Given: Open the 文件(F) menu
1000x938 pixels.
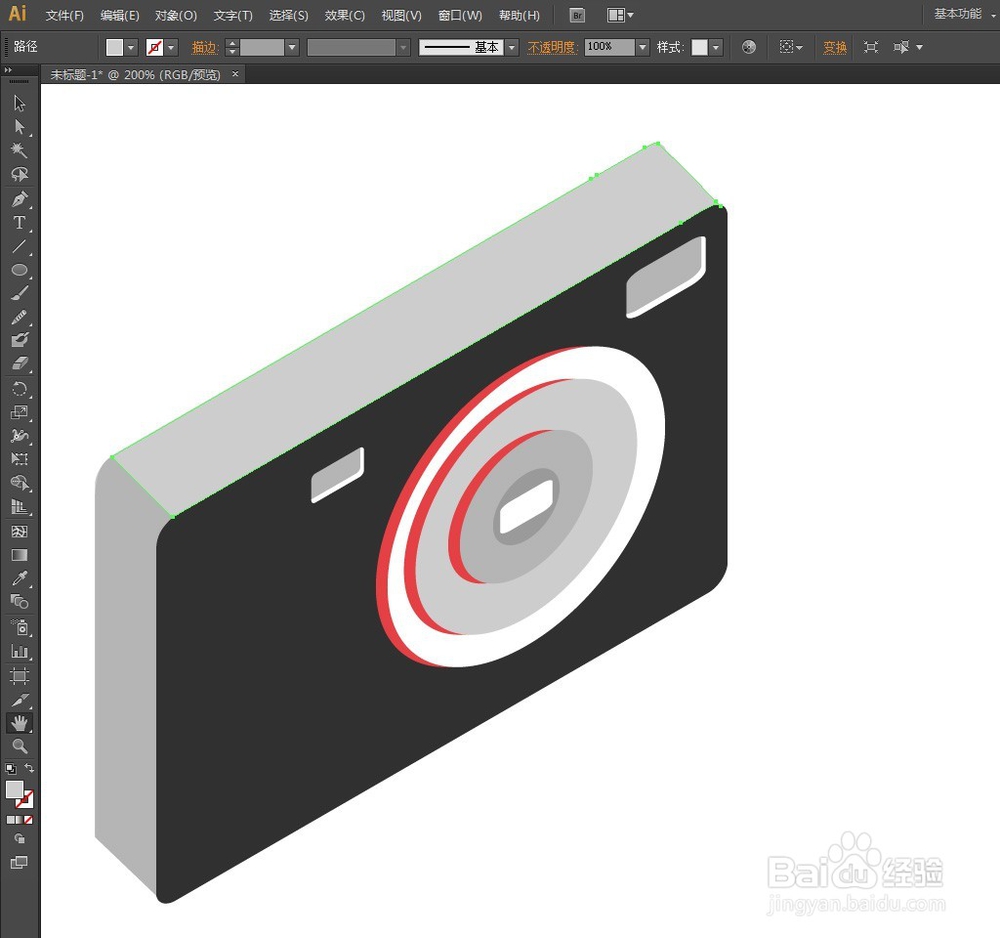Looking at the screenshot, I should click(x=64, y=15).
